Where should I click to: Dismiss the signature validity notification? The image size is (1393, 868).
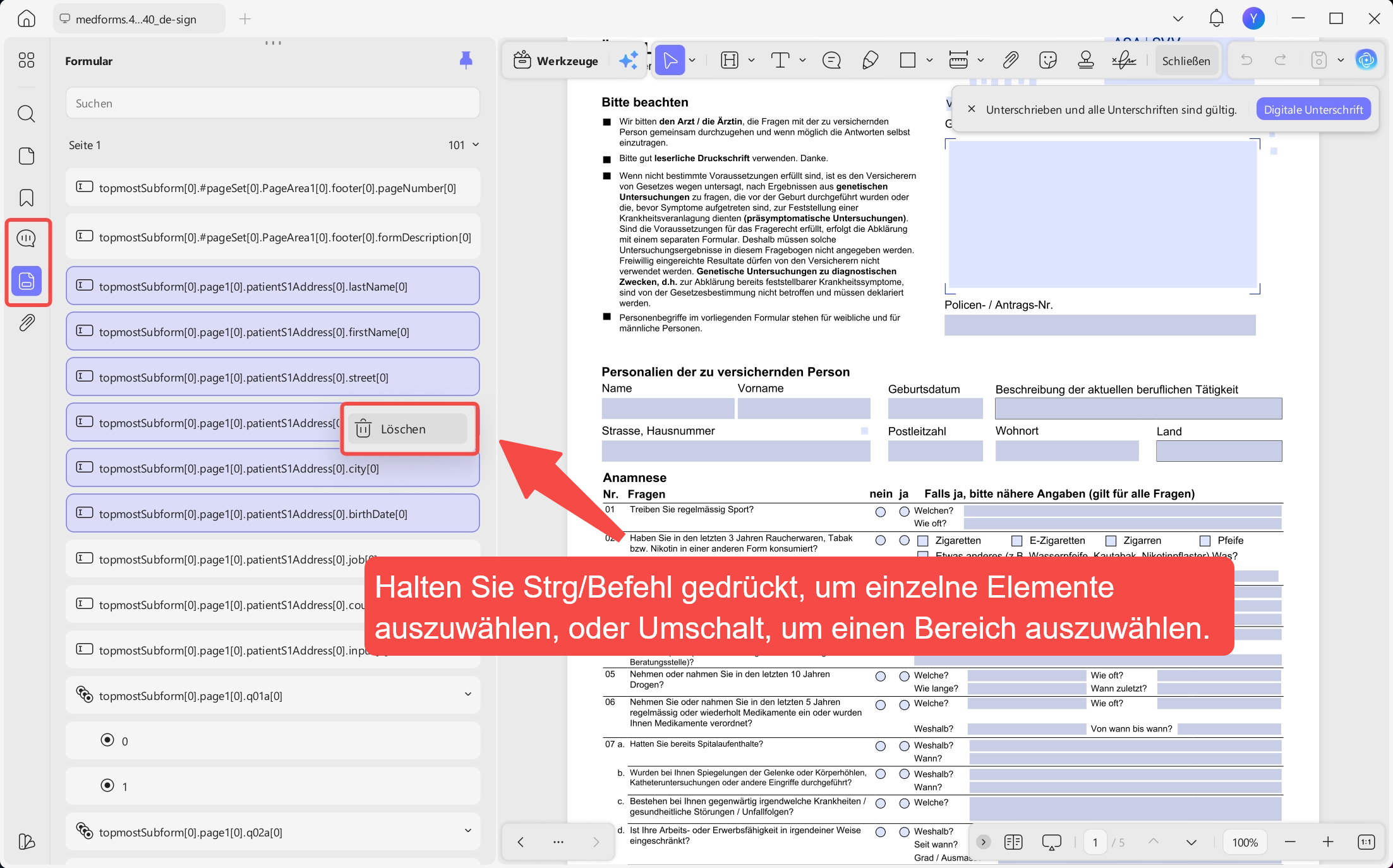pos(972,109)
